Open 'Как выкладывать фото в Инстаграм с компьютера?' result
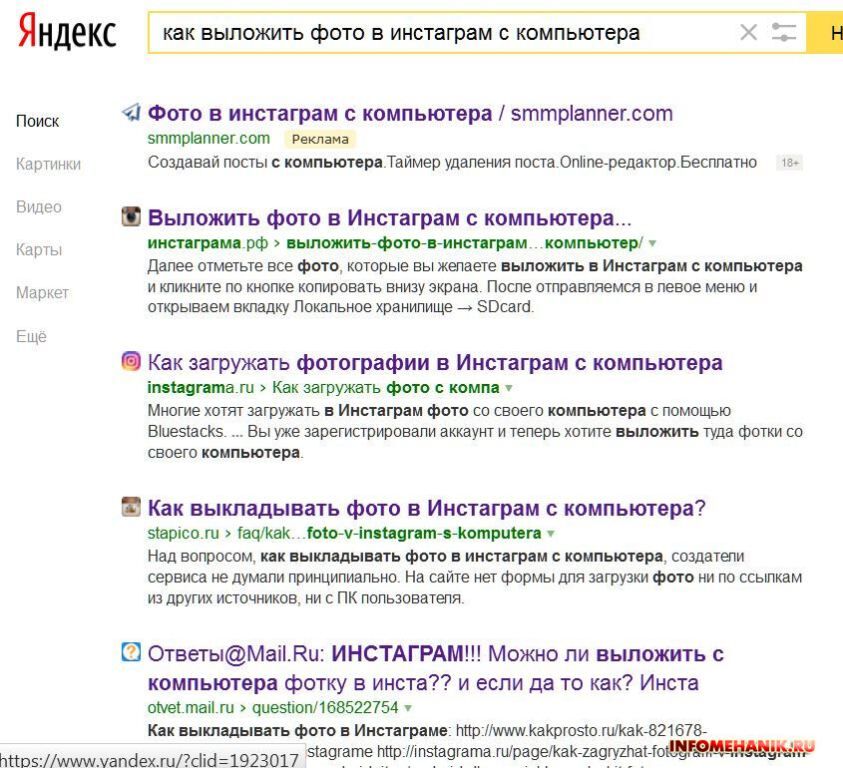The height and width of the screenshot is (768, 843). click(426, 507)
